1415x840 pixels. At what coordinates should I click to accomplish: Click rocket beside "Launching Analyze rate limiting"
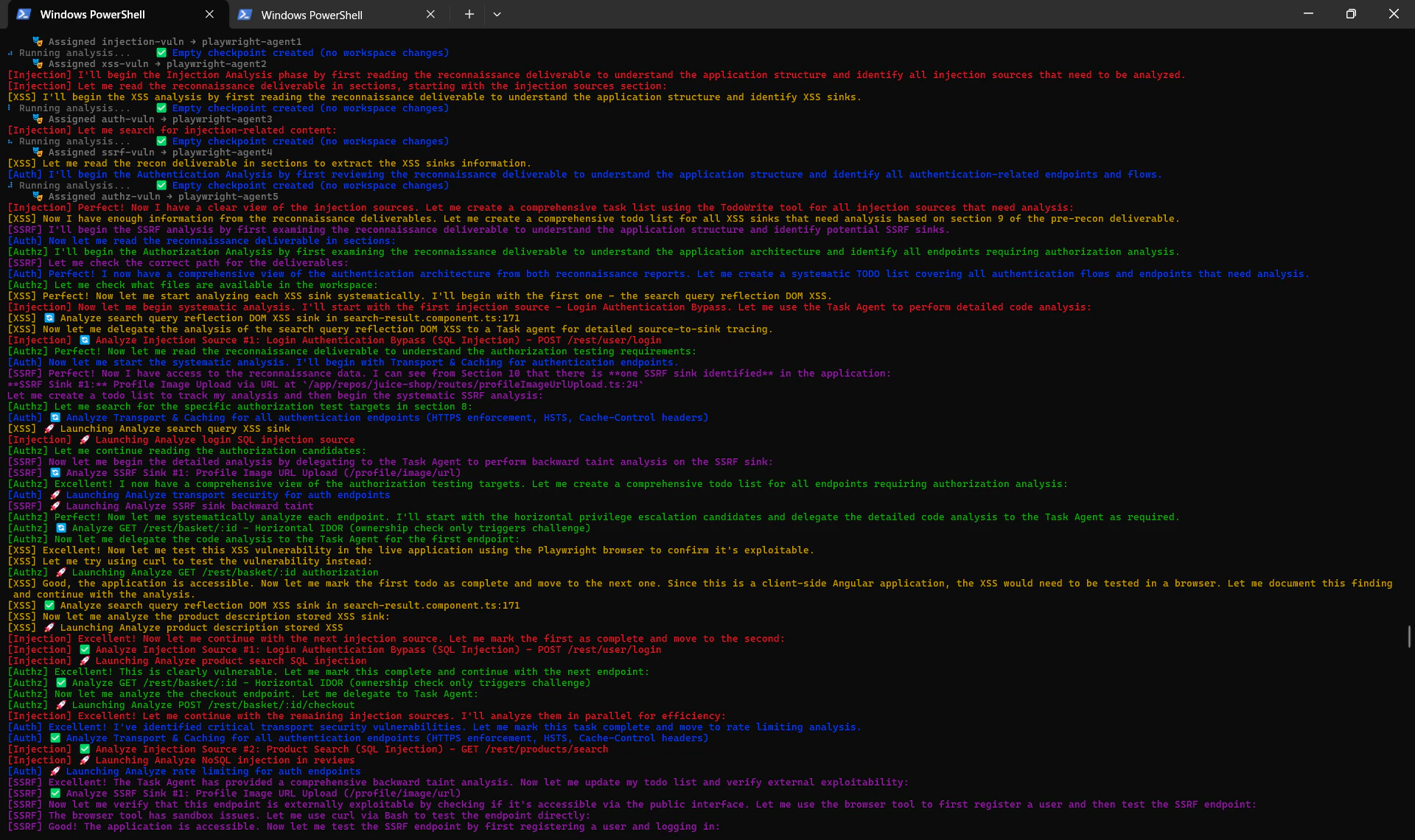[x=55, y=771]
